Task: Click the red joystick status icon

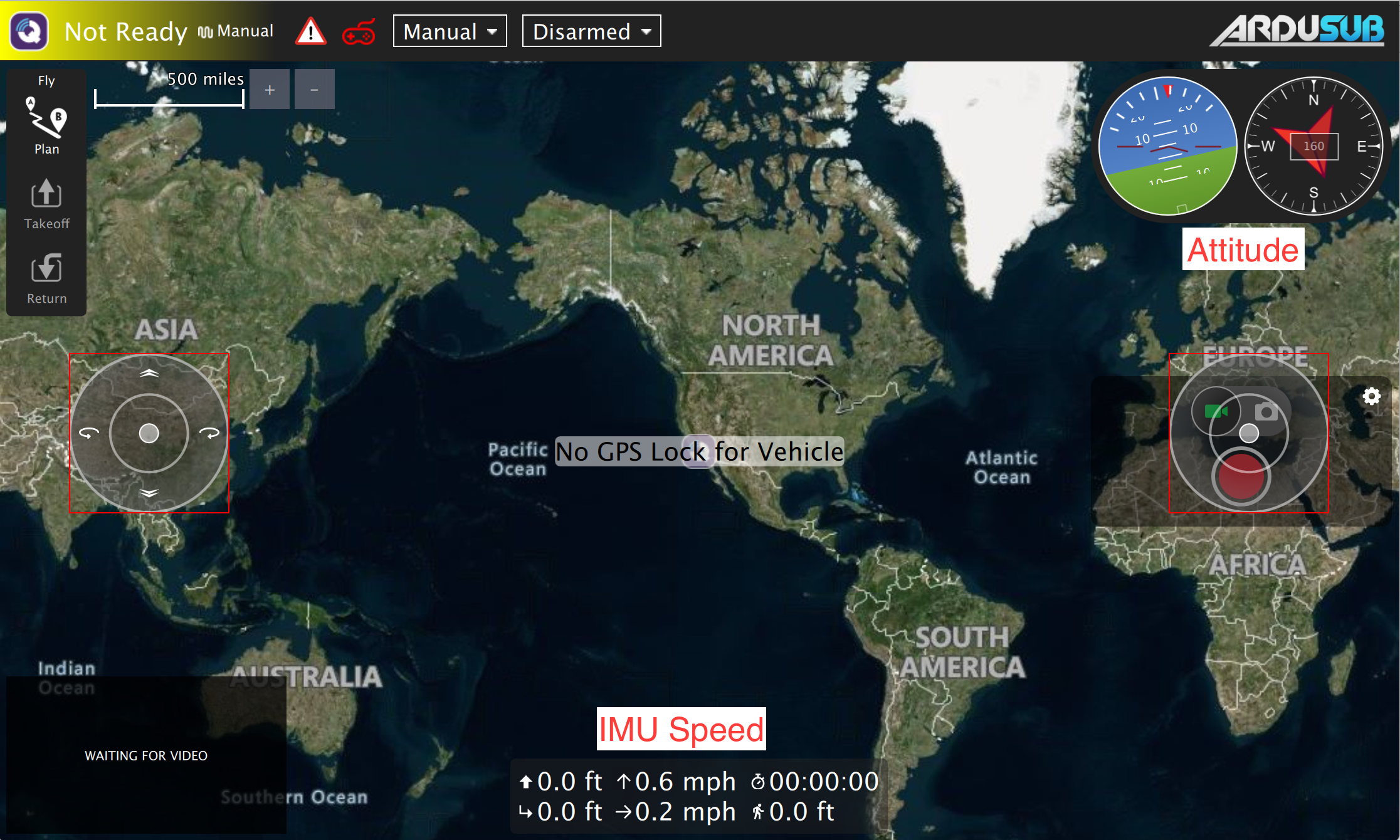Action: [359, 33]
